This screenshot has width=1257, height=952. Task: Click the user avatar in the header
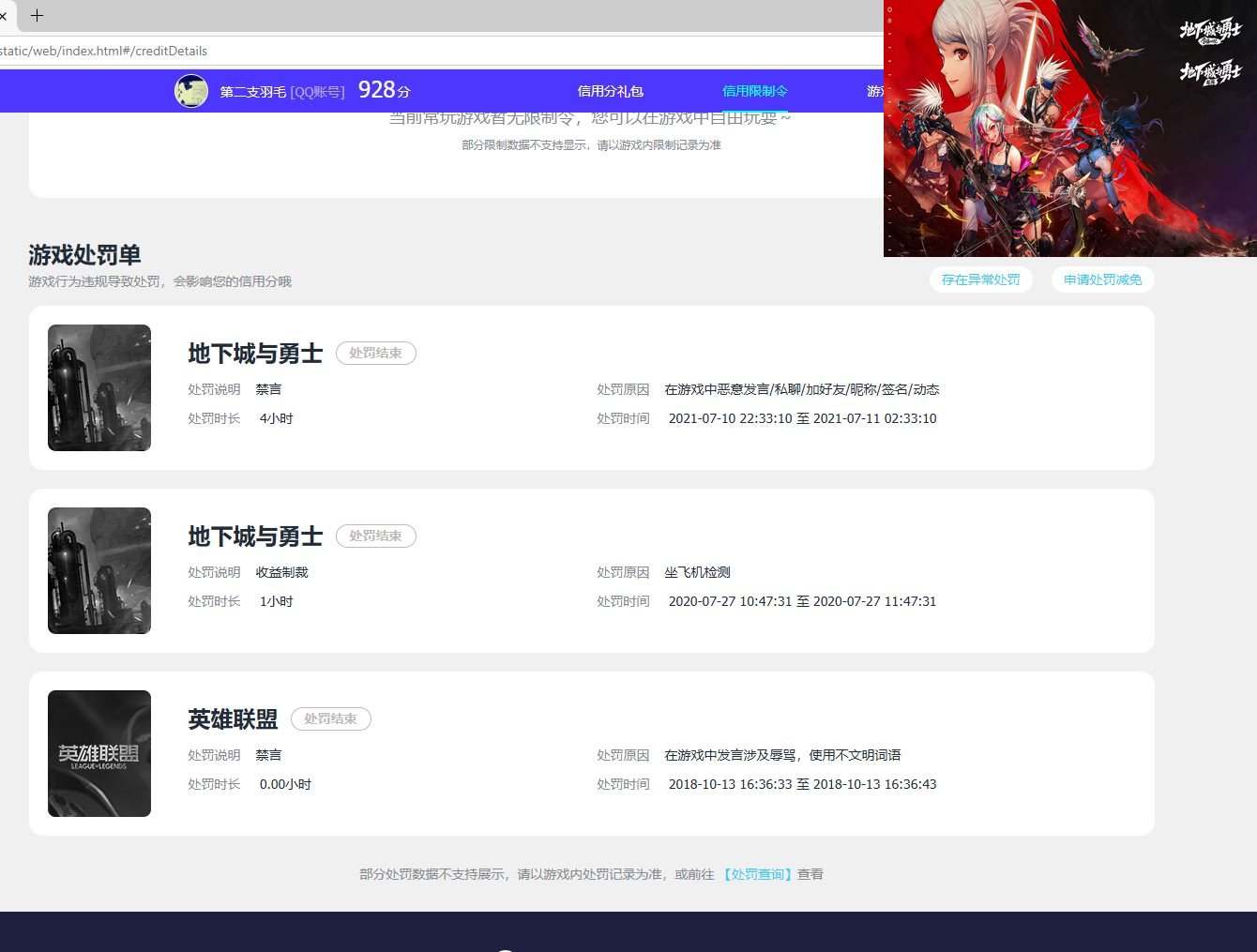(191, 91)
